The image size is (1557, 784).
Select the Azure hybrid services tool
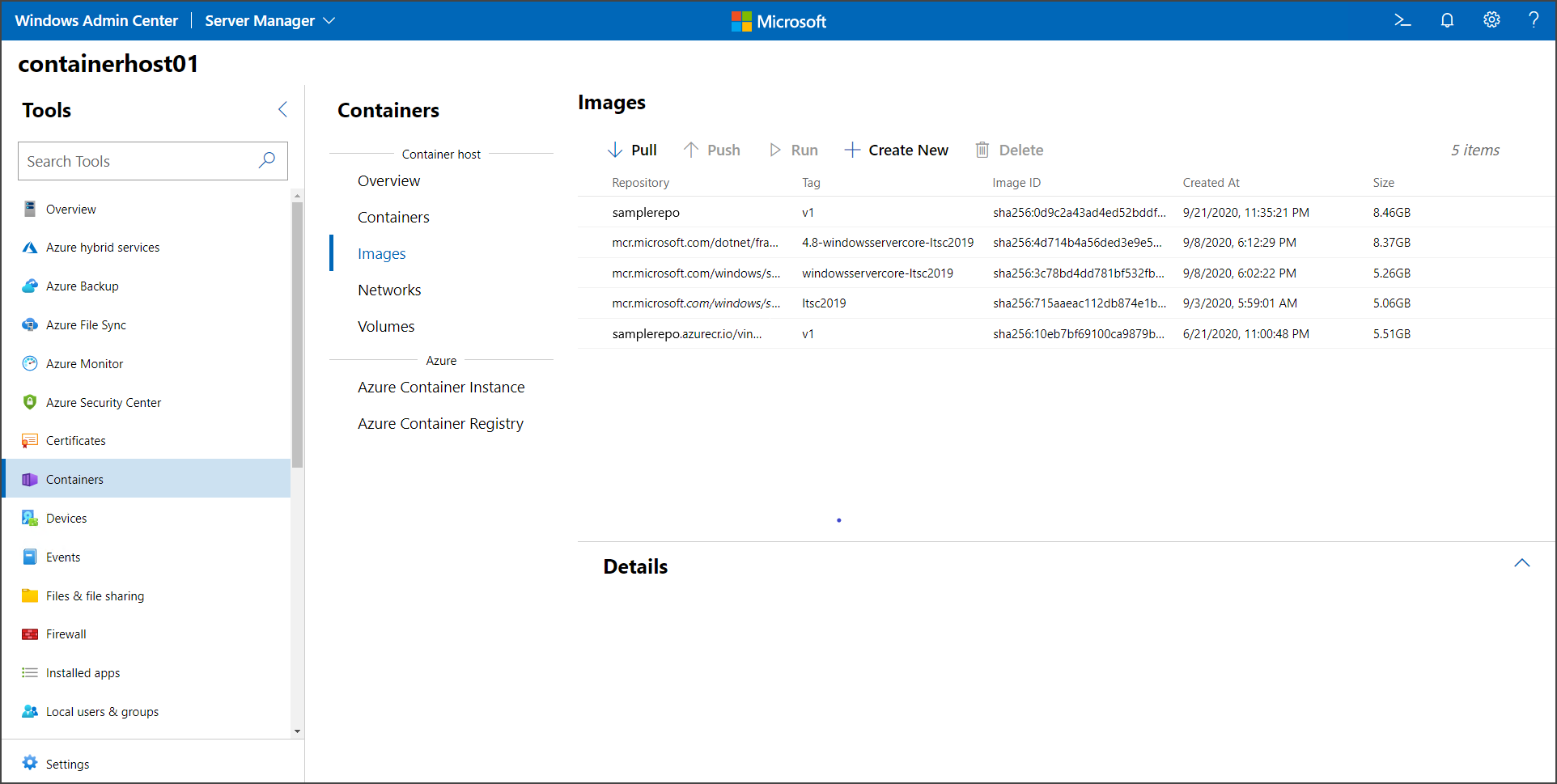pos(103,247)
